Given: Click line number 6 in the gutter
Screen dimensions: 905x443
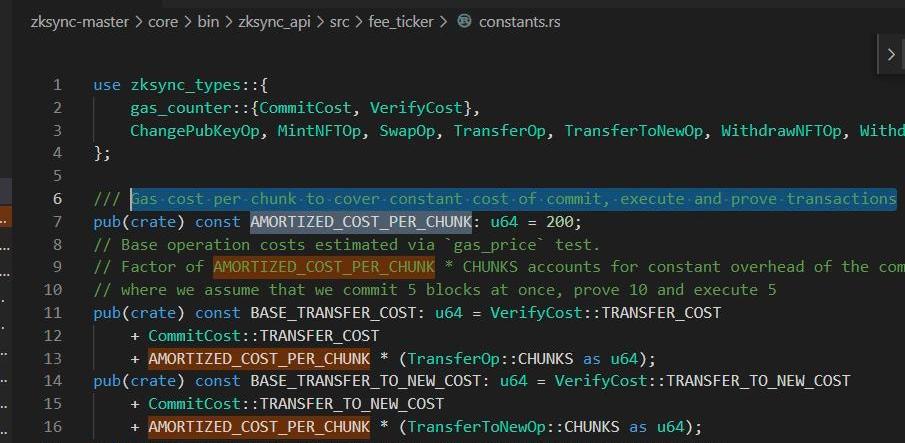Looking at the screenshot, I should 57,199.
